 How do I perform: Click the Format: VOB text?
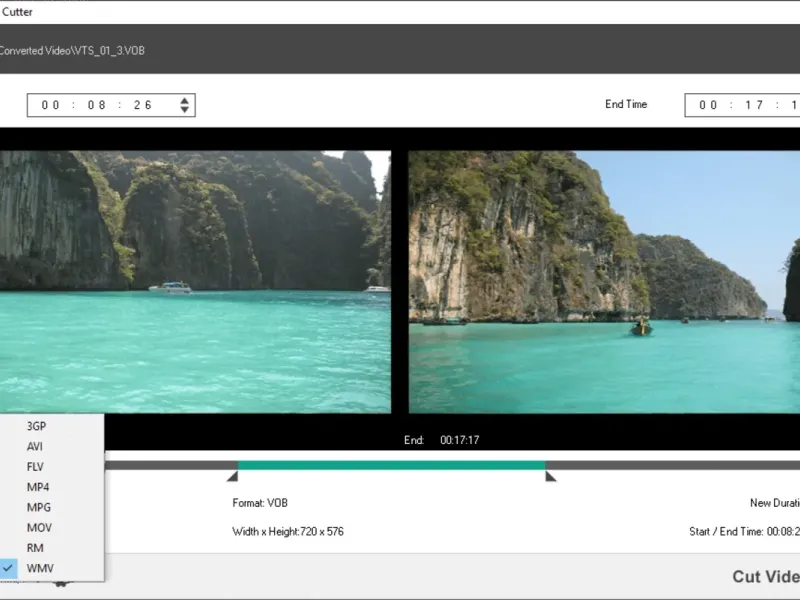260,503
